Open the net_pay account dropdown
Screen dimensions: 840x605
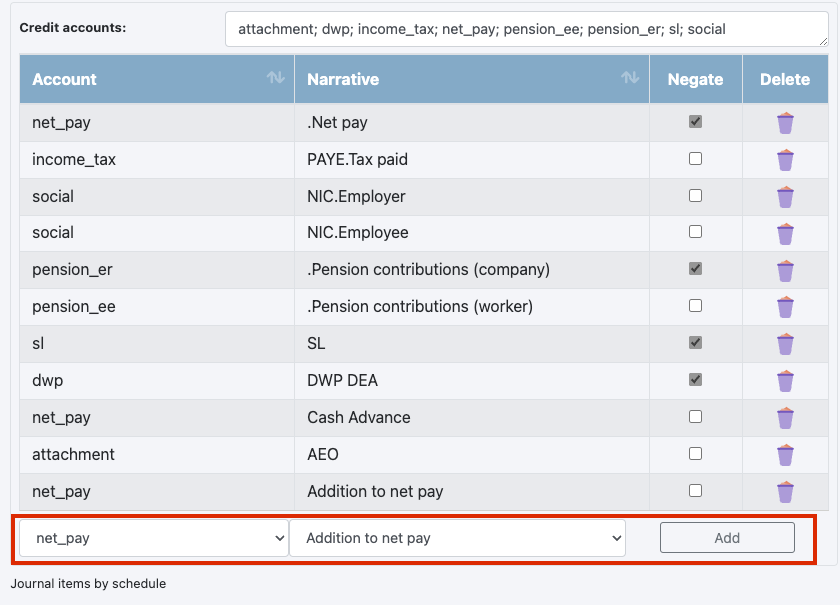pyautogui.click(x=154, y=538)
